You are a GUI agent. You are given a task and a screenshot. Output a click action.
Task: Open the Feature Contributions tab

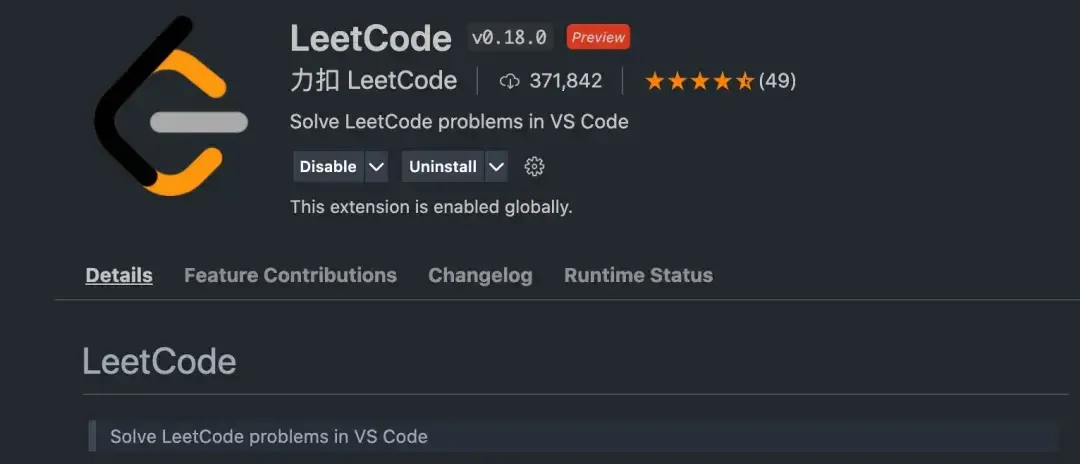pos(290,275)
